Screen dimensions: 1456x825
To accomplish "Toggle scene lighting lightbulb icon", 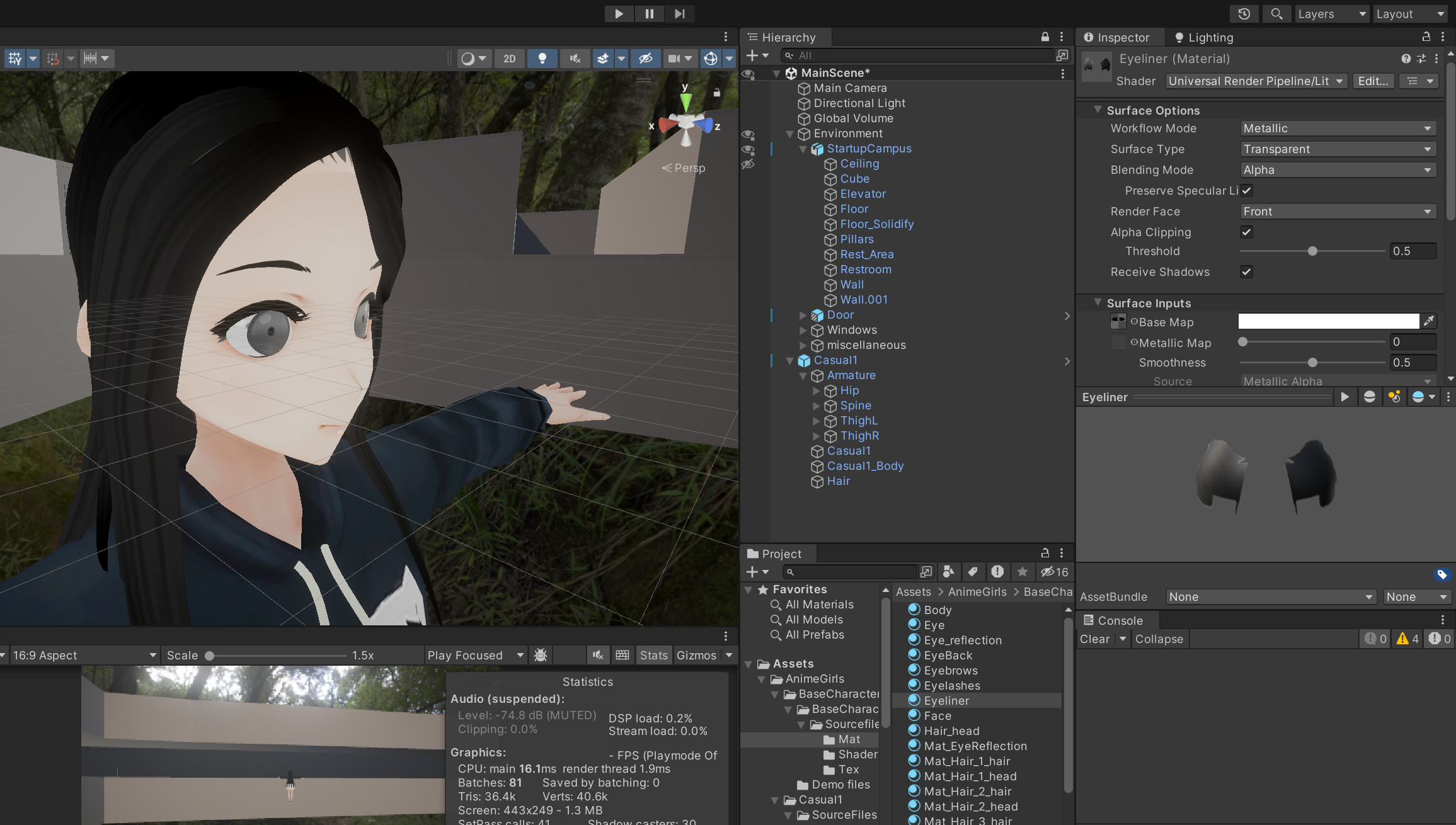I will [x=542, y=59].
